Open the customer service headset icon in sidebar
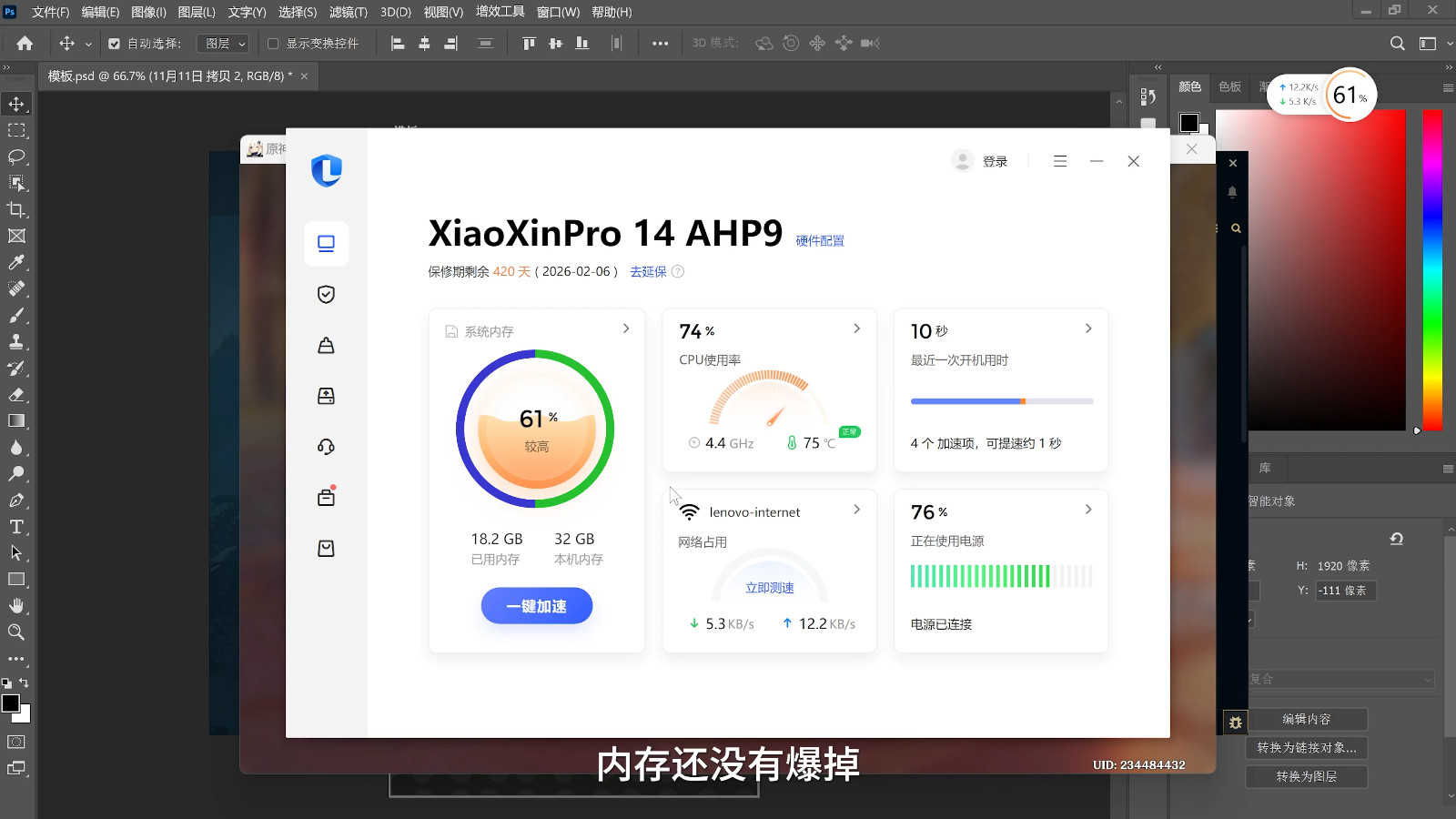The height and width of the screenshot is (819, 1456). (x=326, y=447)
